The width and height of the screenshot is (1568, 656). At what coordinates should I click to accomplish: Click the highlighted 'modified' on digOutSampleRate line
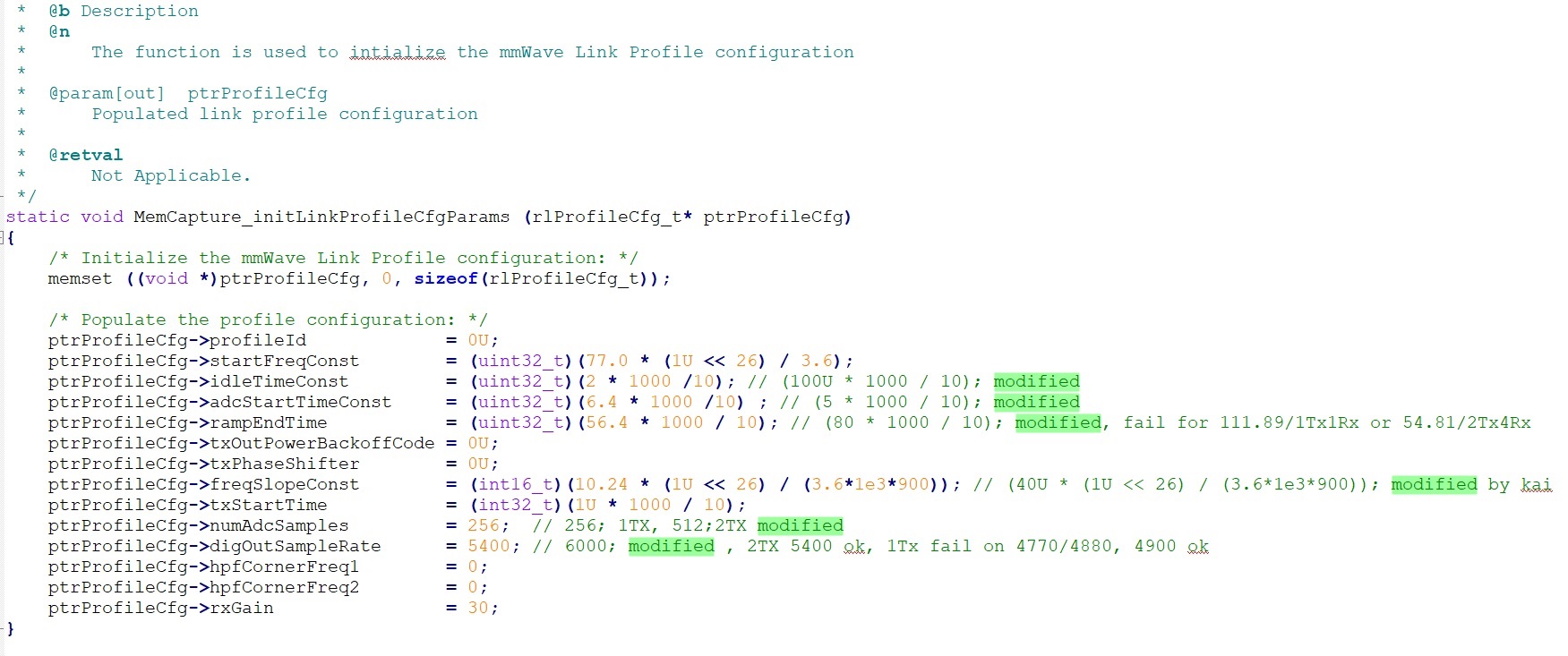point(671,546)
